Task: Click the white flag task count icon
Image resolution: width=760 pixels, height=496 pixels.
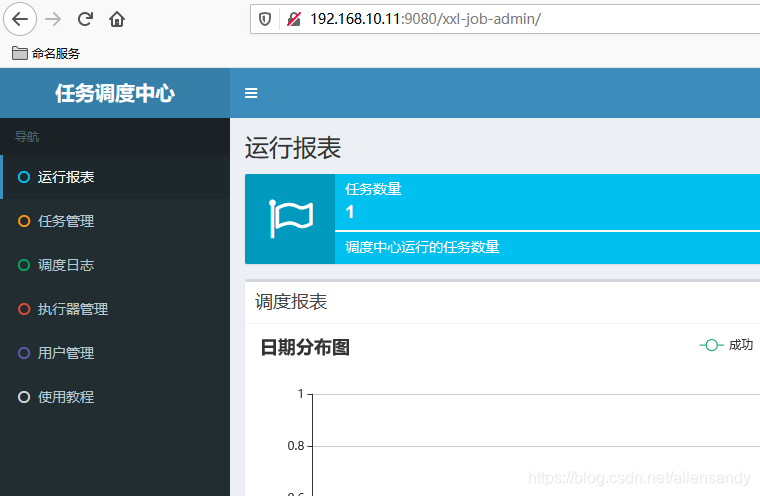Action: pyautogui.click(x=290, y=219)
